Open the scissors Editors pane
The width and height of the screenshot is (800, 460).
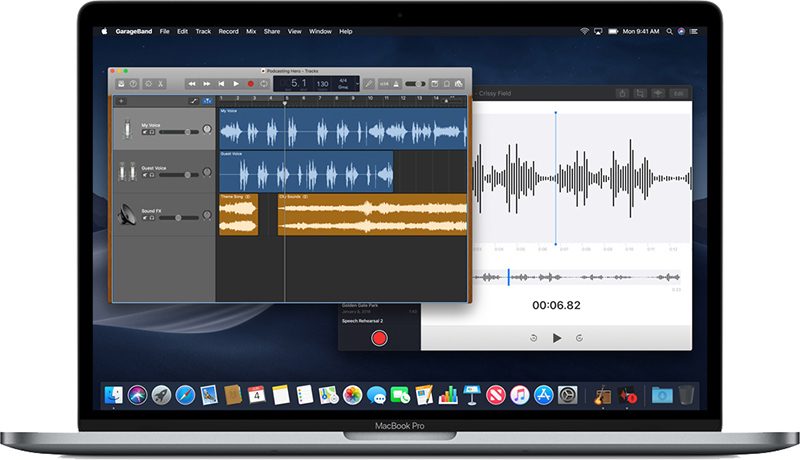[161, 84]
